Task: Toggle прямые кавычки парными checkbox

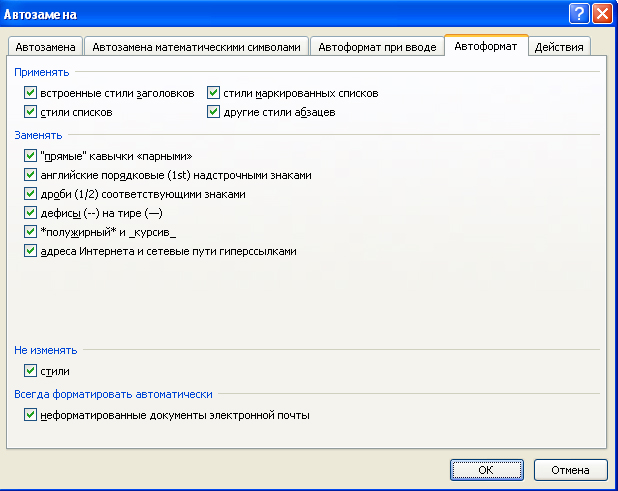Action: tap(29, 156)
